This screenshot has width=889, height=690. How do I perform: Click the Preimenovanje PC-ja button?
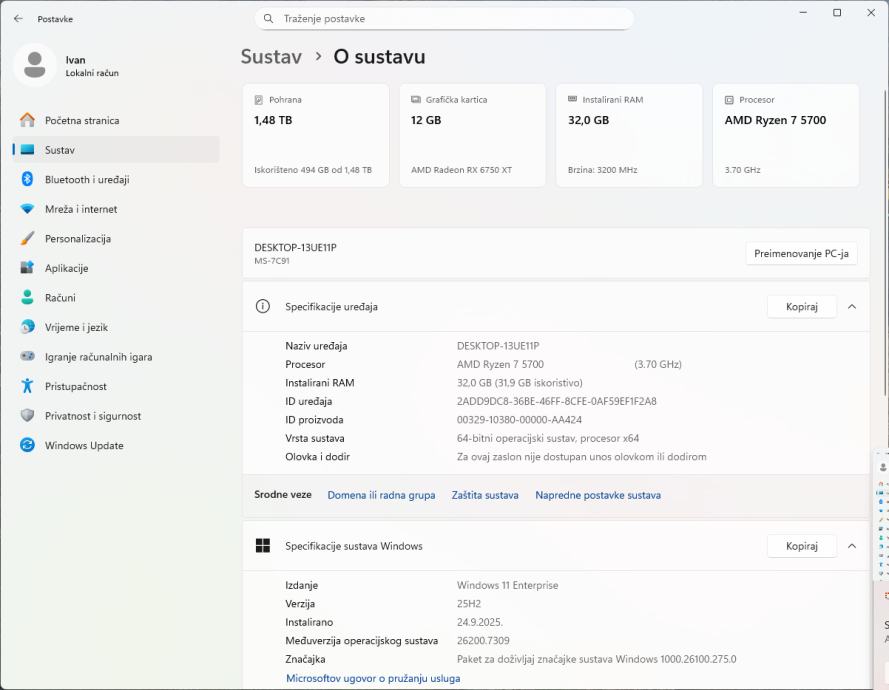coord(801,254)
